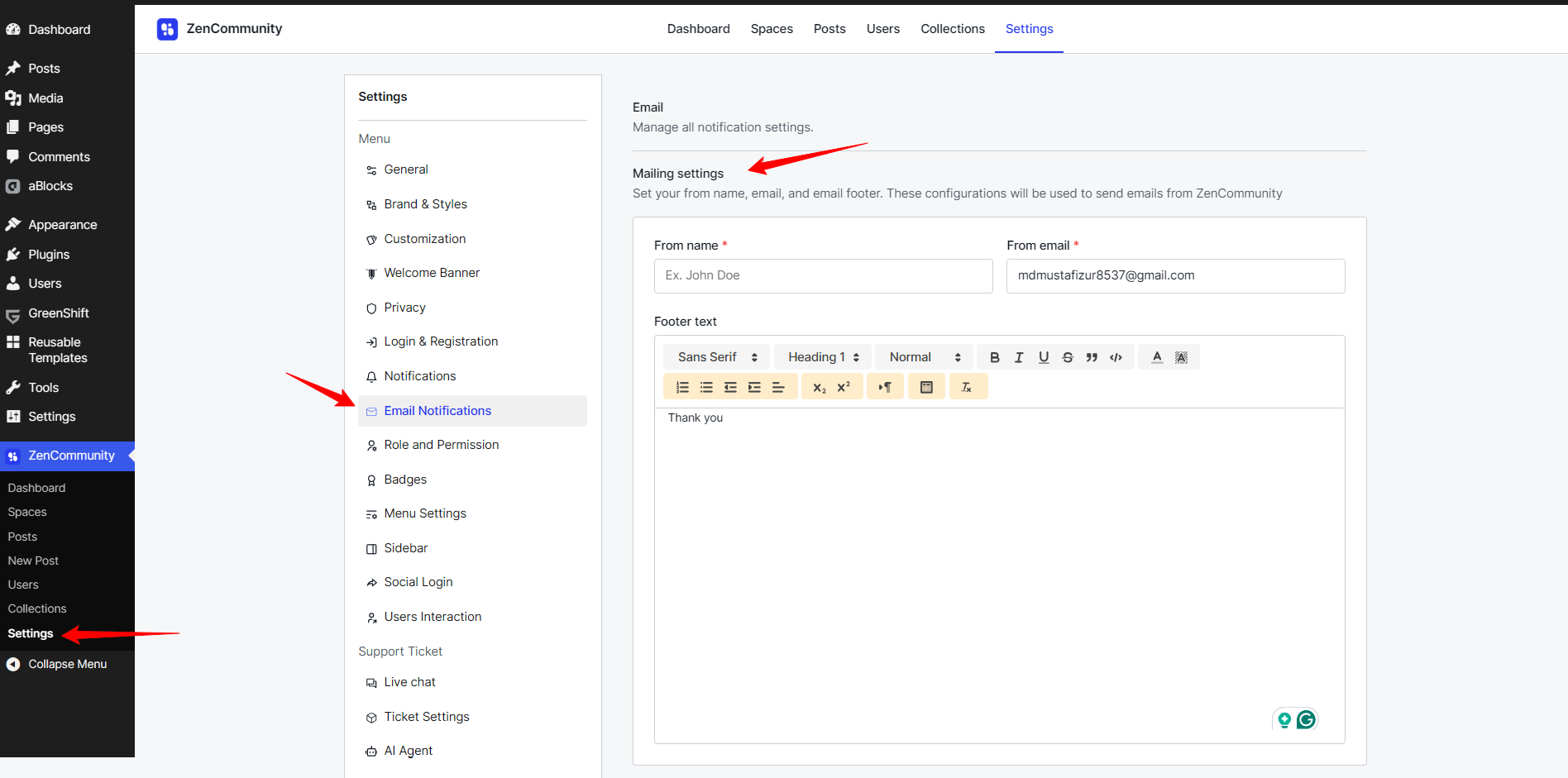Image resolution: width=1568 pixels, height=778 pixels.
Task: Collapse the WordPress admin menu
Action: (x=67, y=664)
